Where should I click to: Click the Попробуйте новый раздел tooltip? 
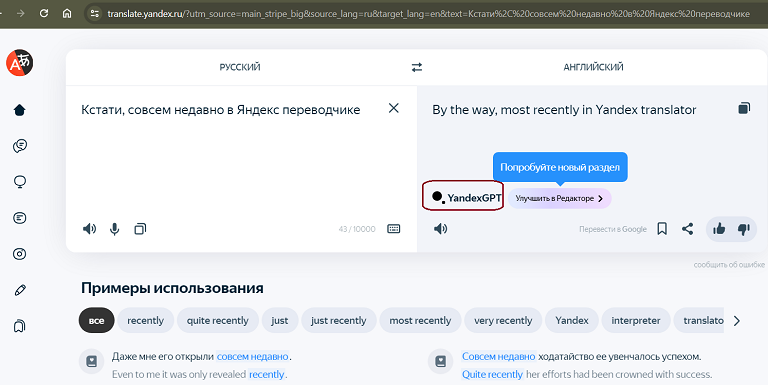[x=560, y=167]
